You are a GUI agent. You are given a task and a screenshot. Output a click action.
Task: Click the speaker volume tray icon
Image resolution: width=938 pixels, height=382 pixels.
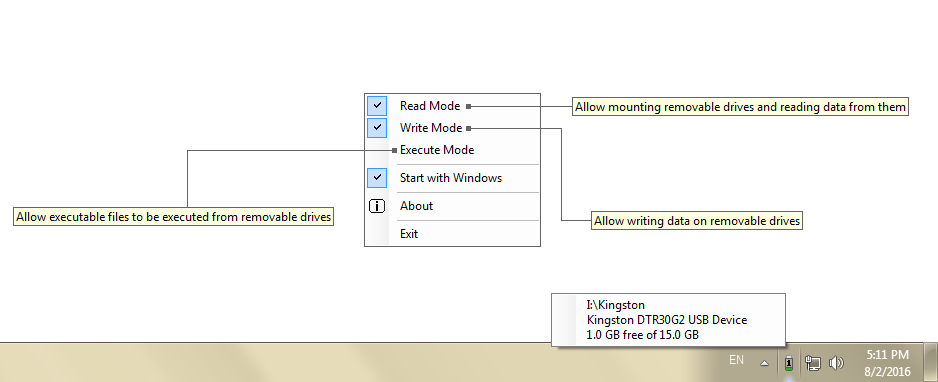tap(836, 362)
